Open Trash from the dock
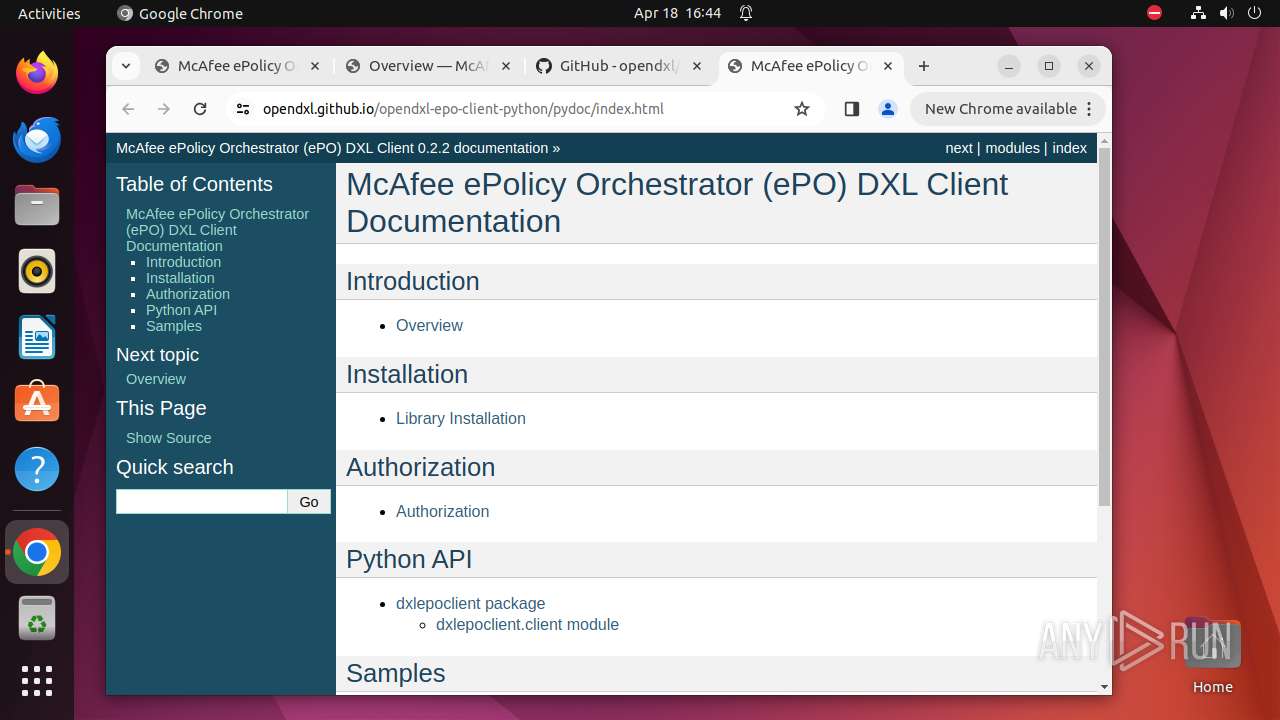 (x=37, y=618)
